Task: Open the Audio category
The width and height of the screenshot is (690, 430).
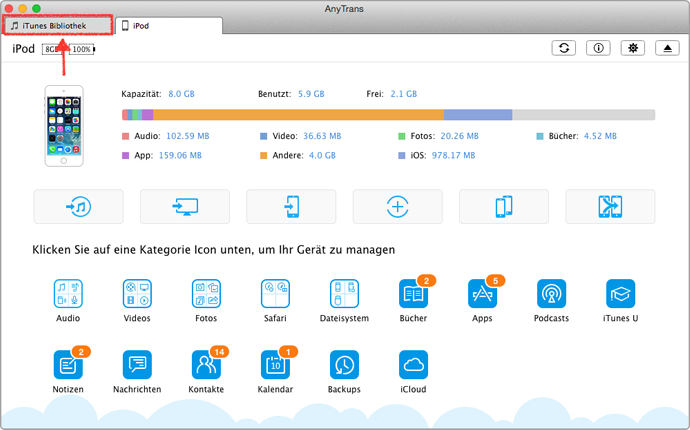Action: coord(68,294)
